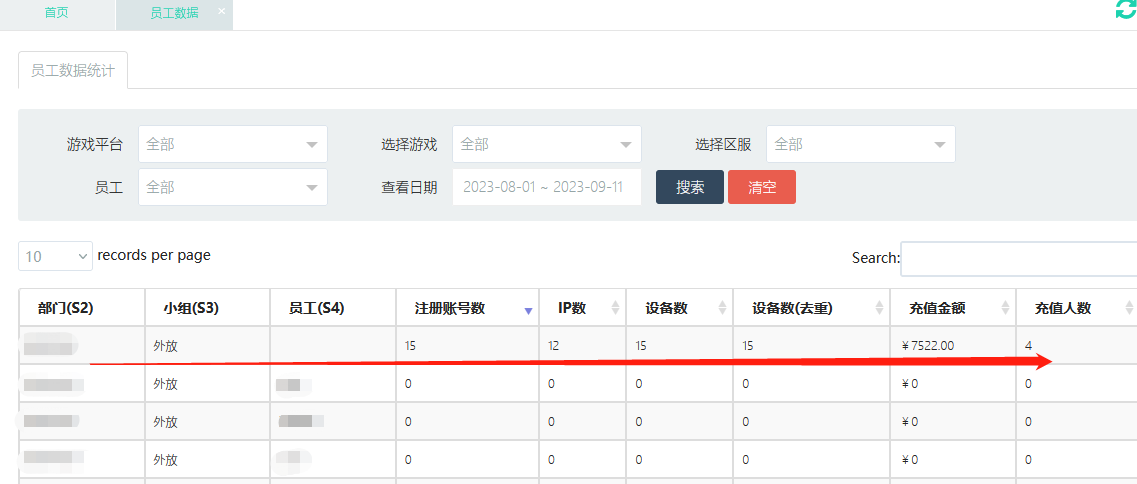Close the 员工数据 tab
The width and height of the screenshot is (1137, 484).
coord(221,11)
